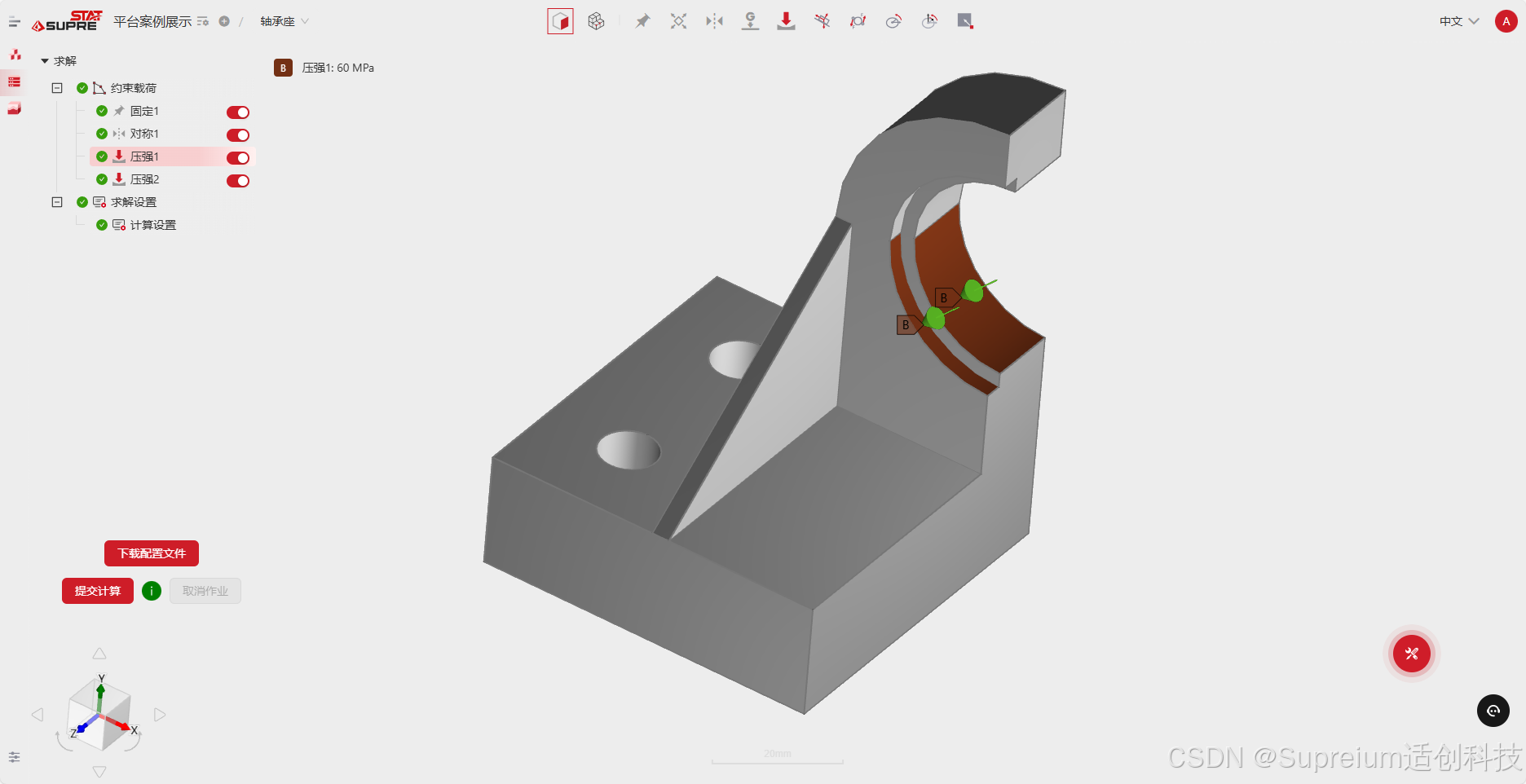
Task: Select the bearing force F load tool
Action: pos(858,21)
